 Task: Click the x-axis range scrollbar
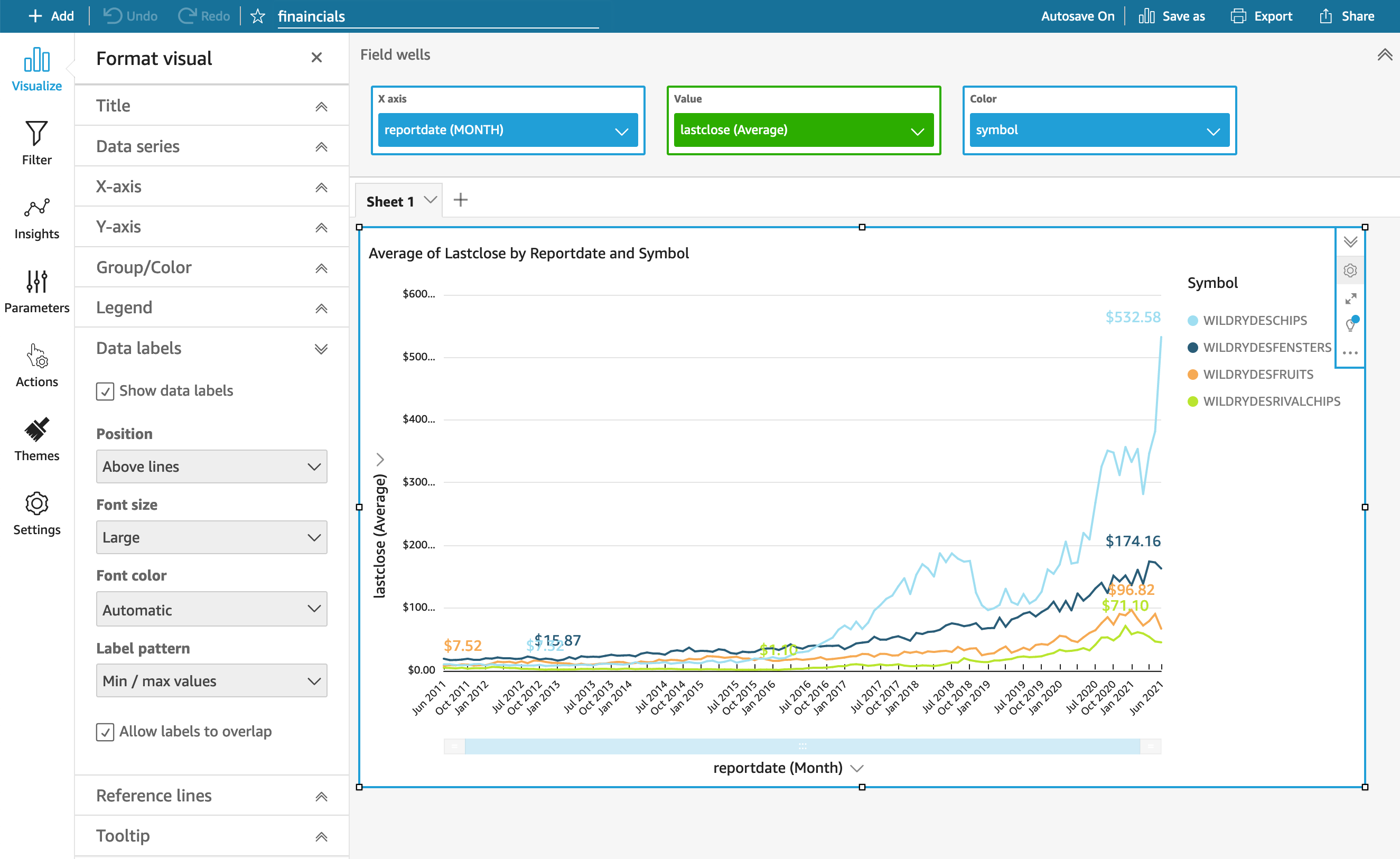802,746
